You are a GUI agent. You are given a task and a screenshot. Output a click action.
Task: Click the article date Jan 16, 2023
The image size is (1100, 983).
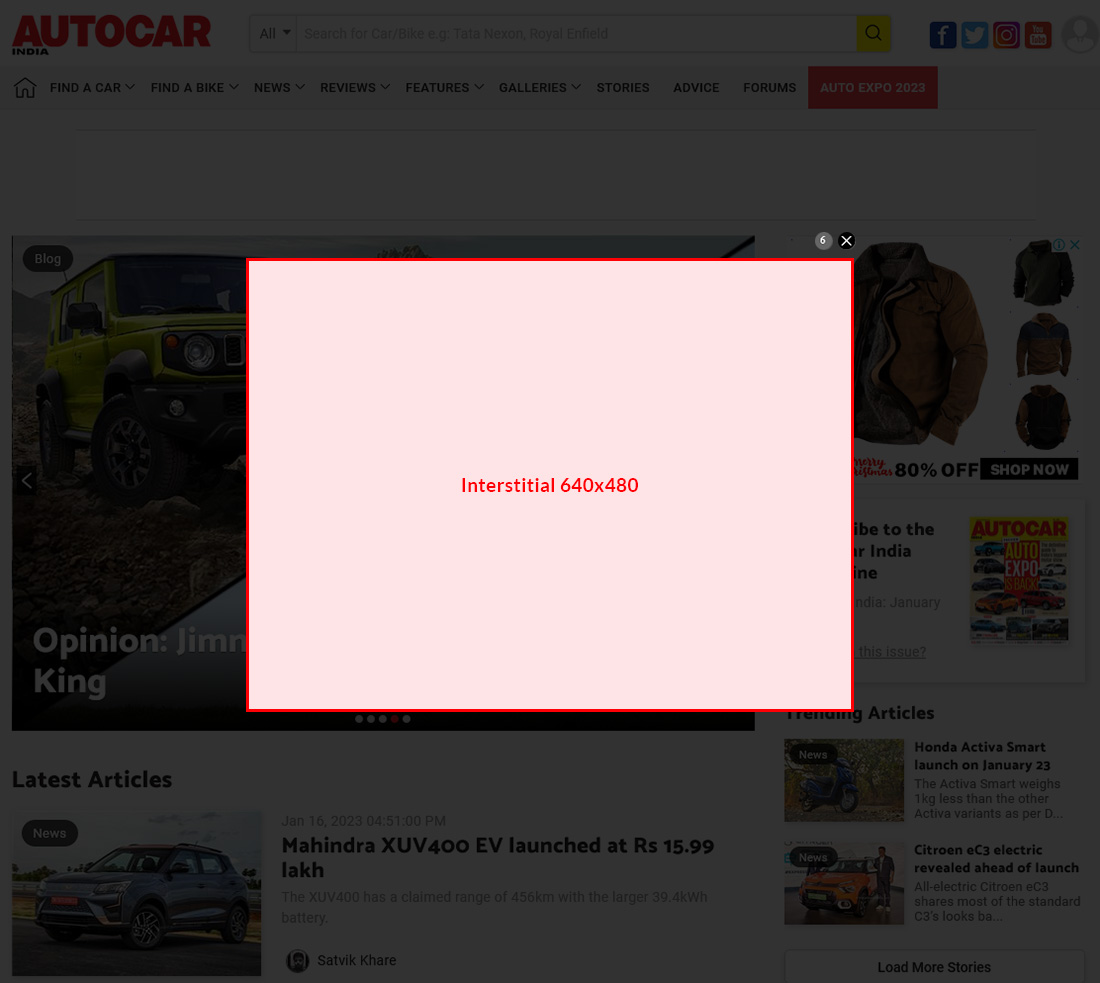[x=363, y=821]
